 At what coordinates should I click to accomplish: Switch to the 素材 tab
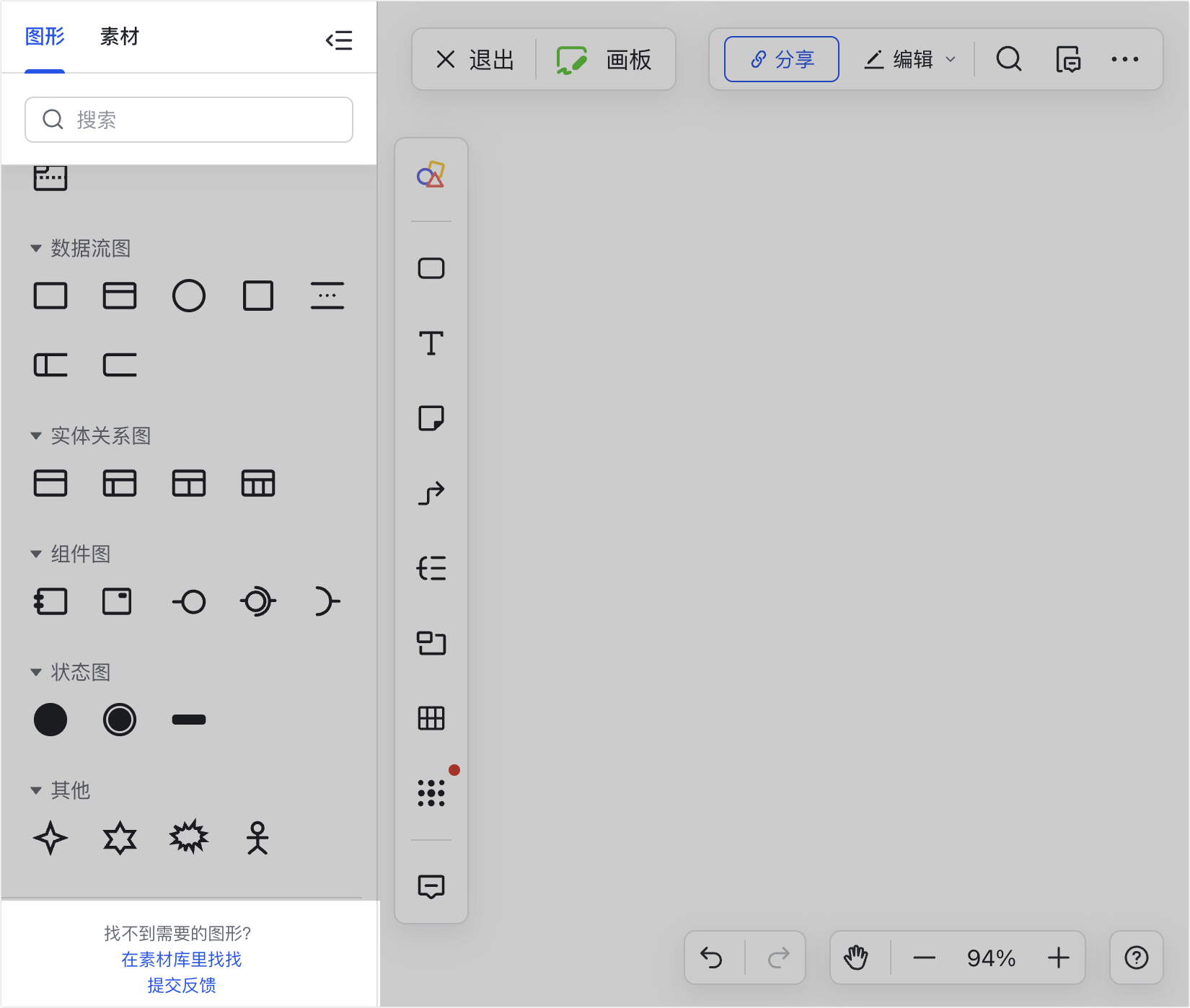(119, 37)
